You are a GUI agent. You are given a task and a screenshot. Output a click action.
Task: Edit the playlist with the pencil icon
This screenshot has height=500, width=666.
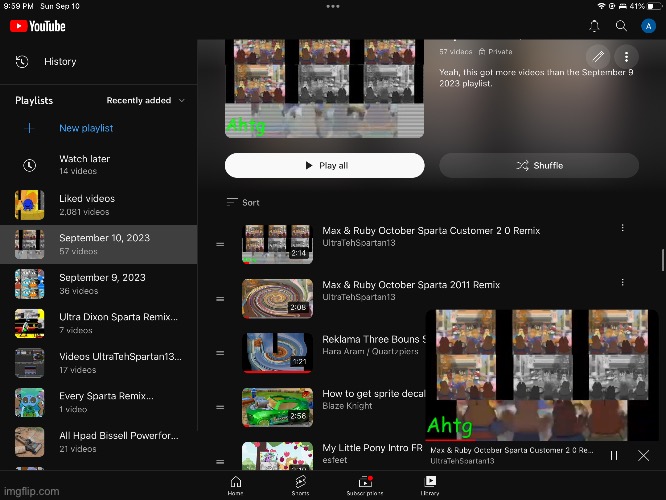[598, 56]
